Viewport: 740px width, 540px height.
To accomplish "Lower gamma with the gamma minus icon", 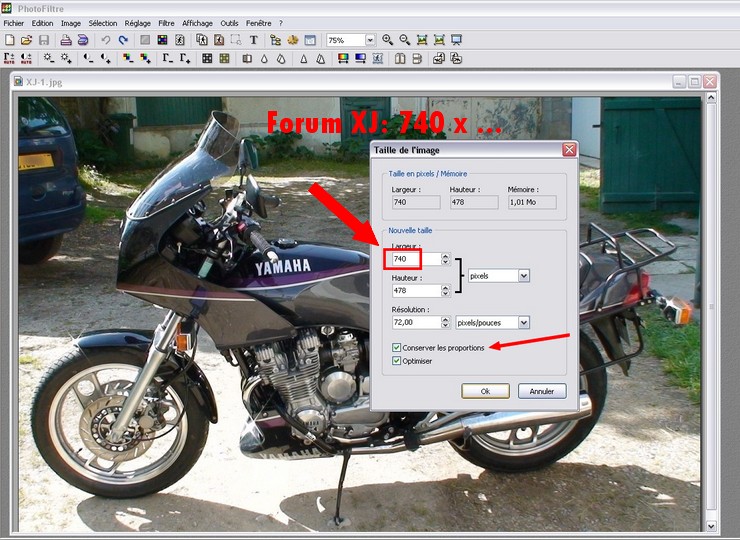I will [x=168, y=59].
